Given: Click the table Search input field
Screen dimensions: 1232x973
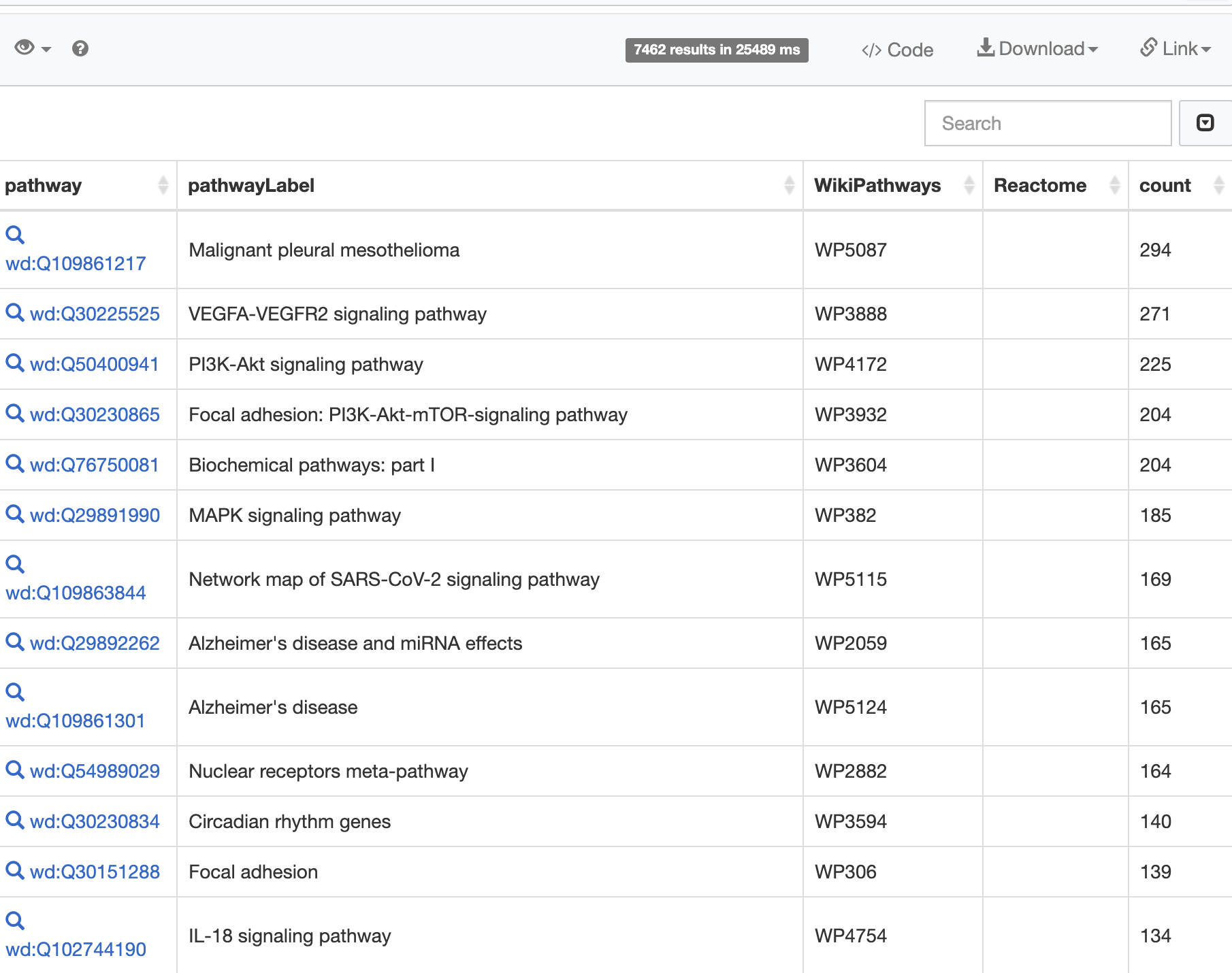Looking at the screenshot, I should pyautogui.click(x=1047, y=123).
